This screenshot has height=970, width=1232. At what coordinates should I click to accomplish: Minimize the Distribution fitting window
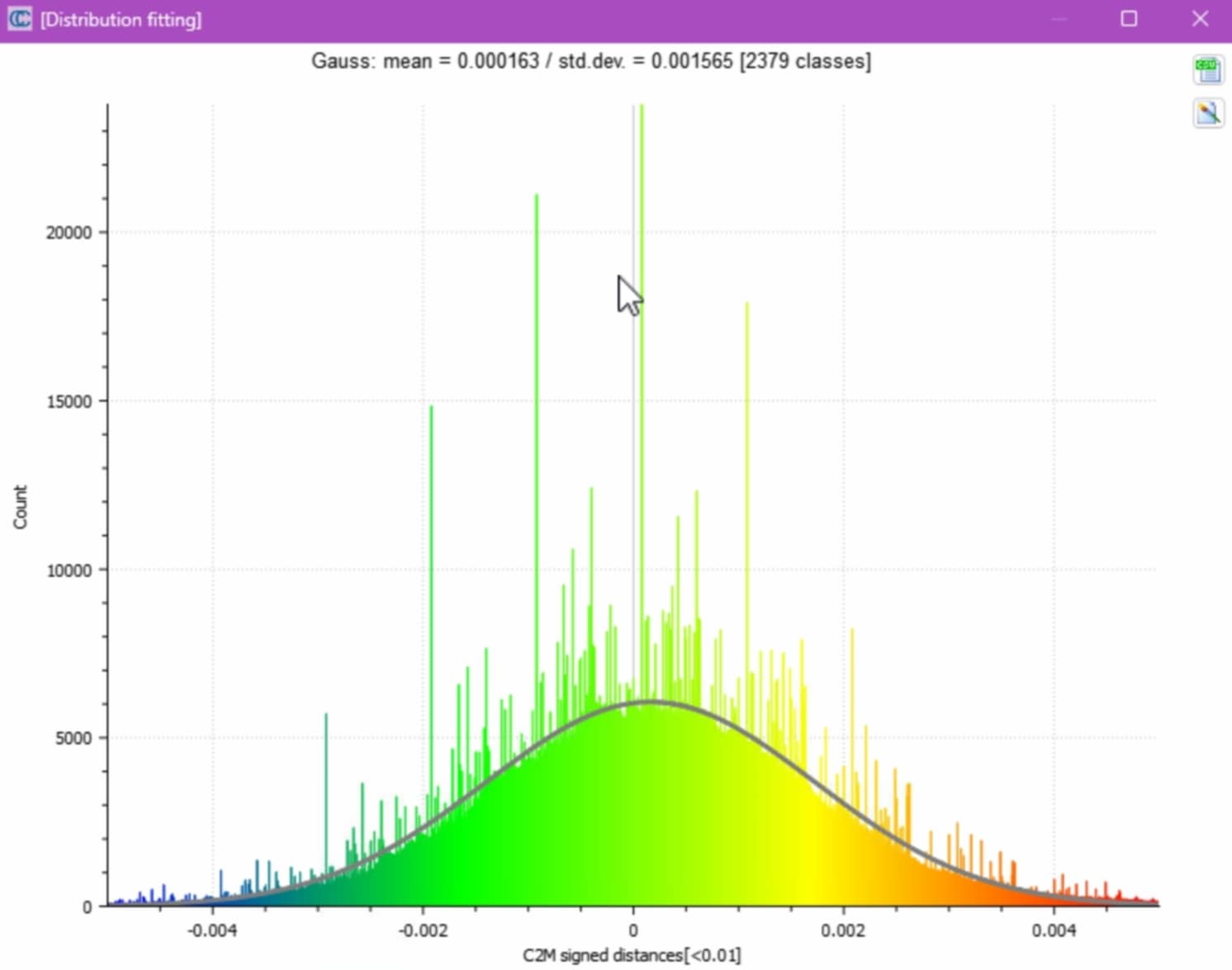click(1060, 19)
